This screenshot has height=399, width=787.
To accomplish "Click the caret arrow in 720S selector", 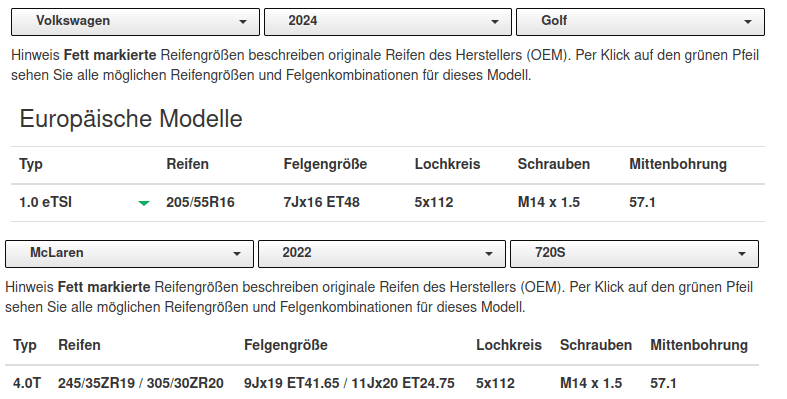I will click(742, 253).
